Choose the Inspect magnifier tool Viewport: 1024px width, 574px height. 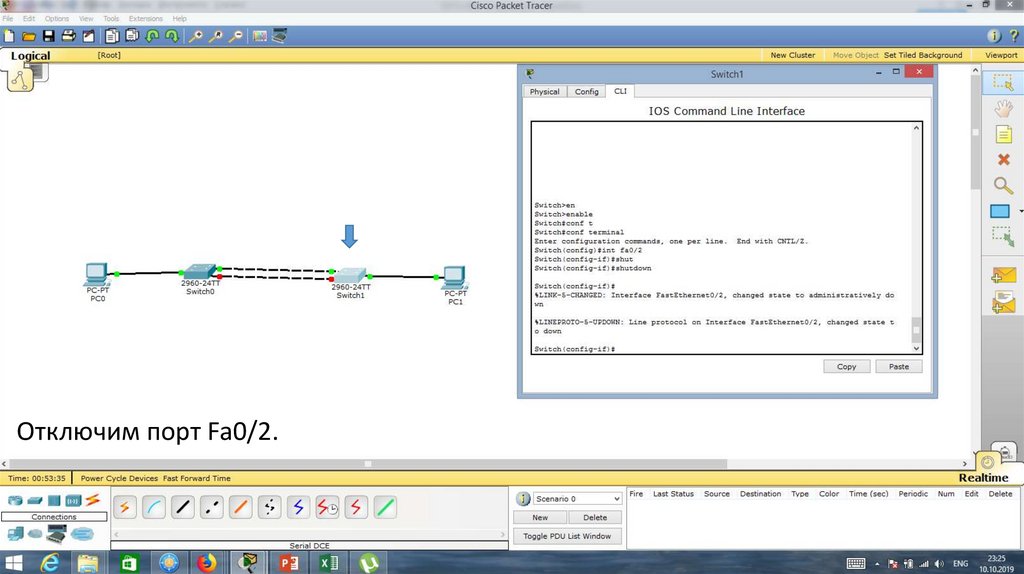click(x=1003, y=185)
